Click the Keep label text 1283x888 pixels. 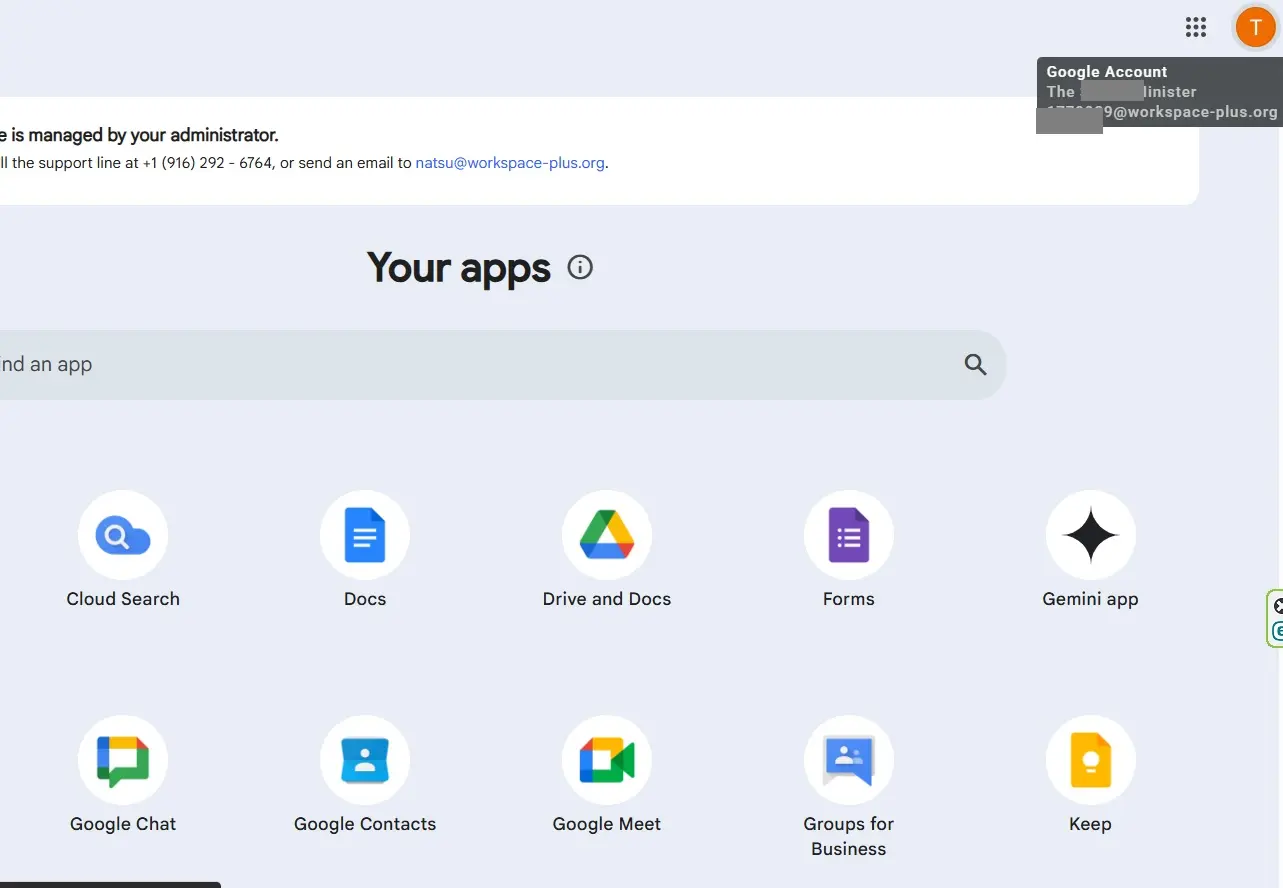click(1090, 824)
